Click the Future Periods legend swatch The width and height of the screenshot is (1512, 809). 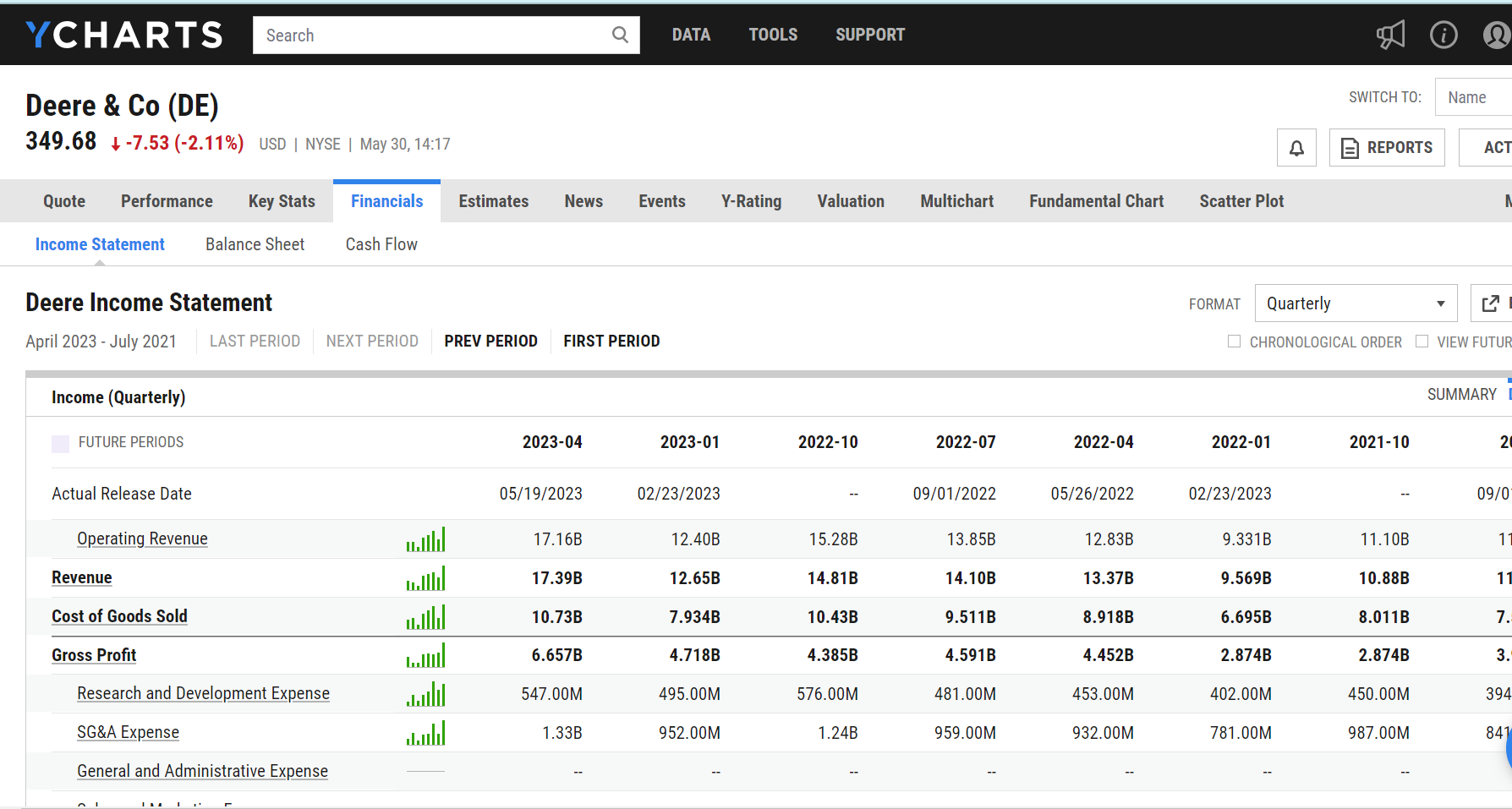point(60,443)
